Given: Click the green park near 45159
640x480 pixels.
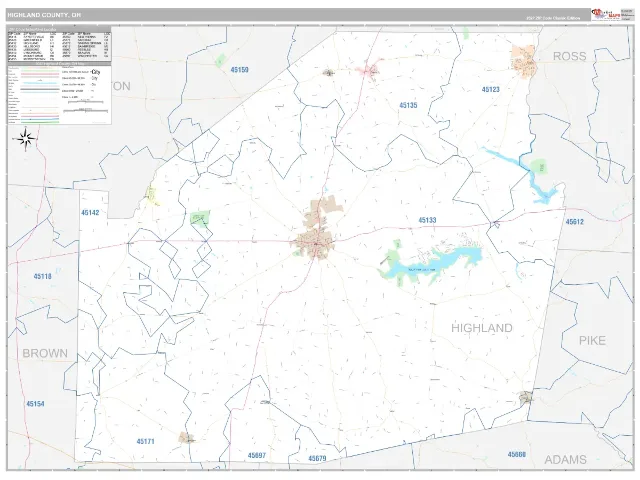Looking at the screenshot, I should point(220,60).
